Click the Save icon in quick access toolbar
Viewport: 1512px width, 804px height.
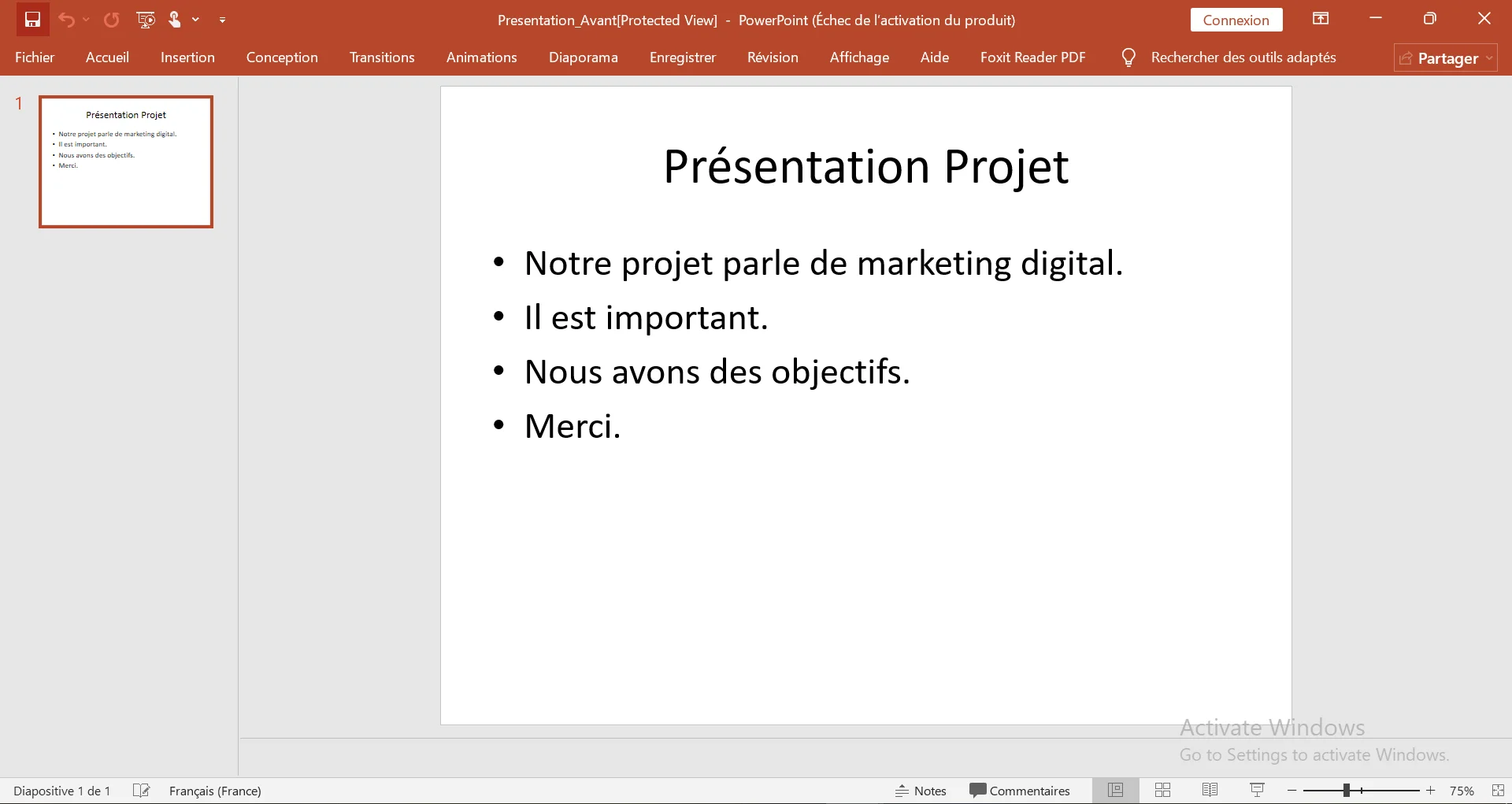coord(32,20)
